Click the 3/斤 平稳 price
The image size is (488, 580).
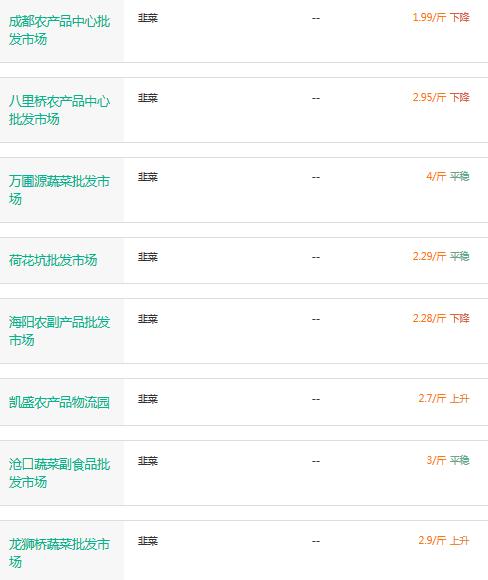[448, 461]
